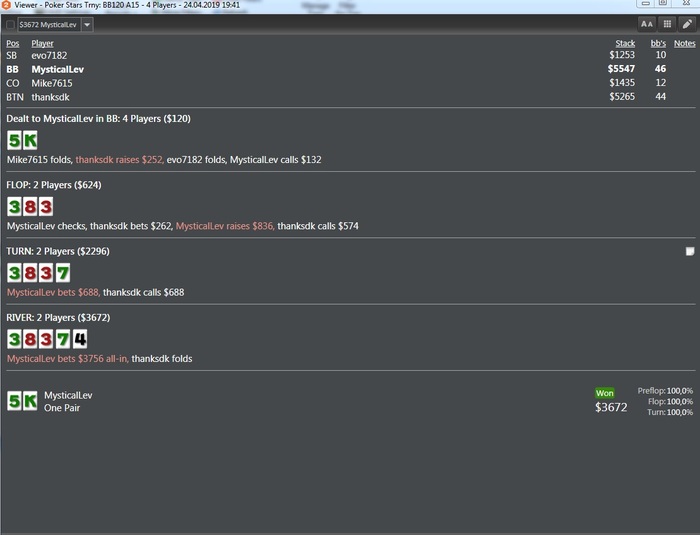Click the K hole card at the top
This screenshot has height=535, width=700.
point(30,140)
